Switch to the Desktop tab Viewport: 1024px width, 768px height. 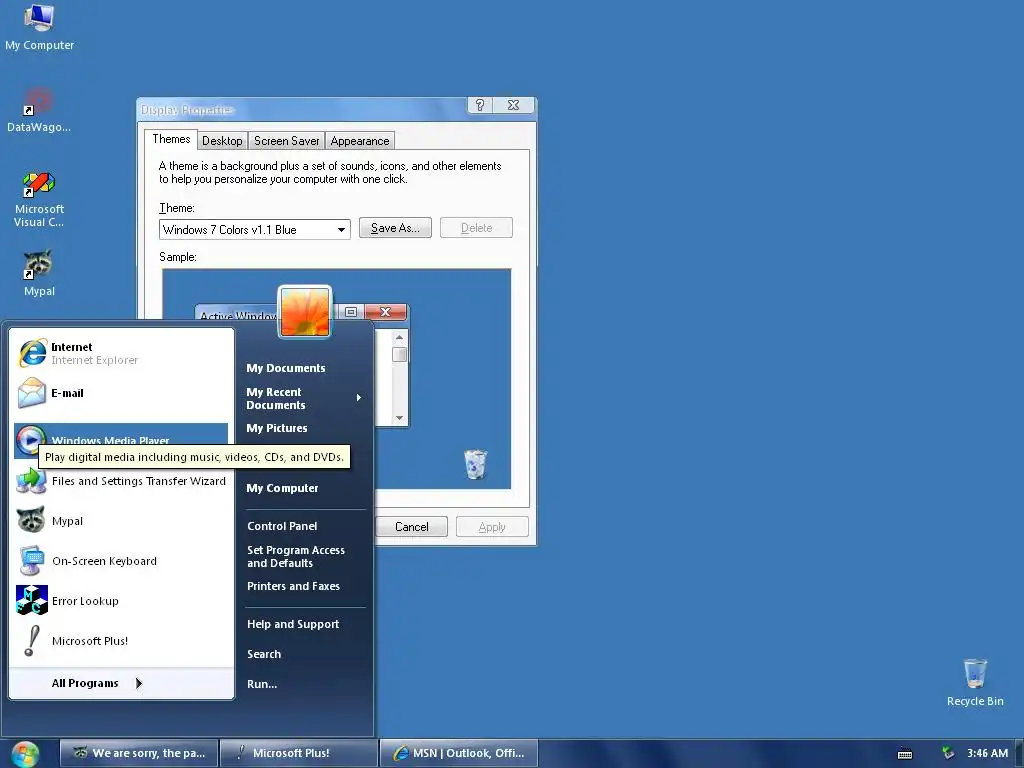tap(222, 141)
